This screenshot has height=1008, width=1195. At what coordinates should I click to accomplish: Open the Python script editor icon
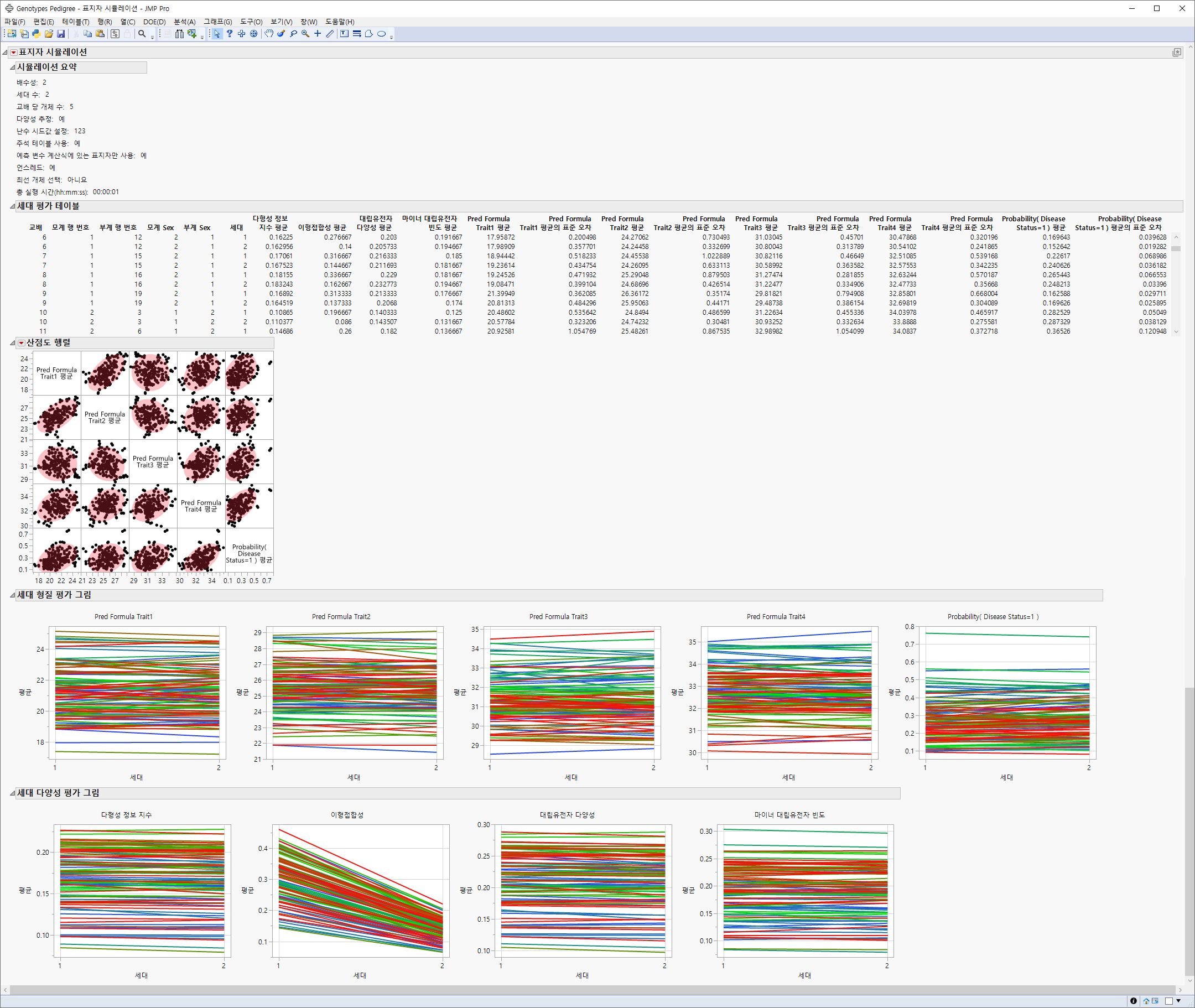click(36, 34)
